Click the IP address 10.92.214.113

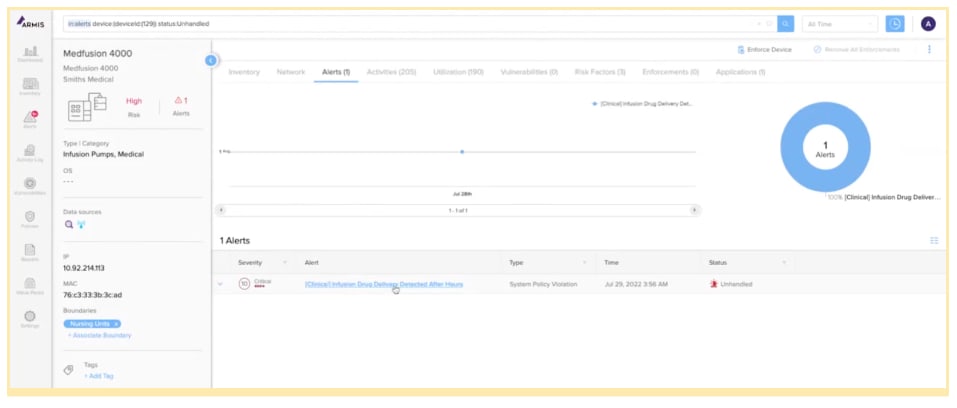click(x=84, y=268)
